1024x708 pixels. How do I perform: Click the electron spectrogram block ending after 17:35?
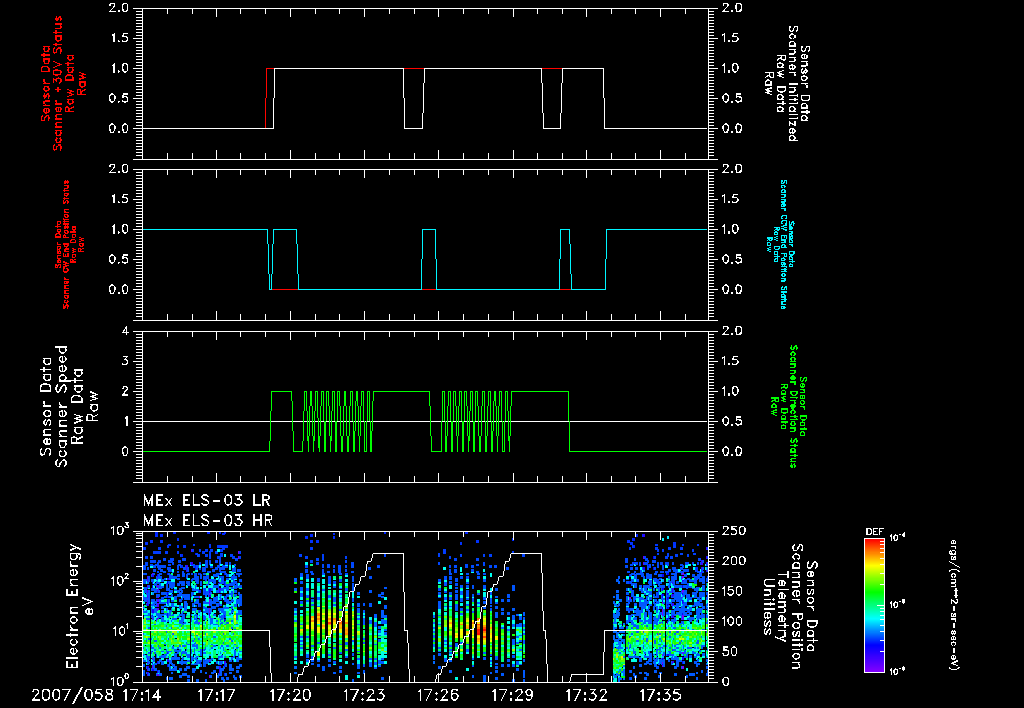(660, 606)
